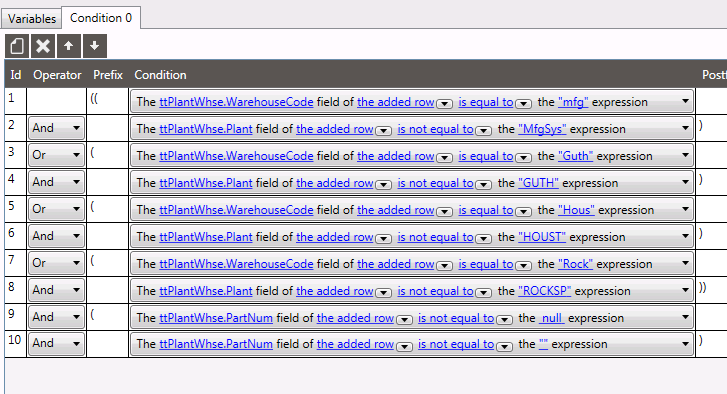Open the And operator dropdown in row 4

click(x=56, y=182)
